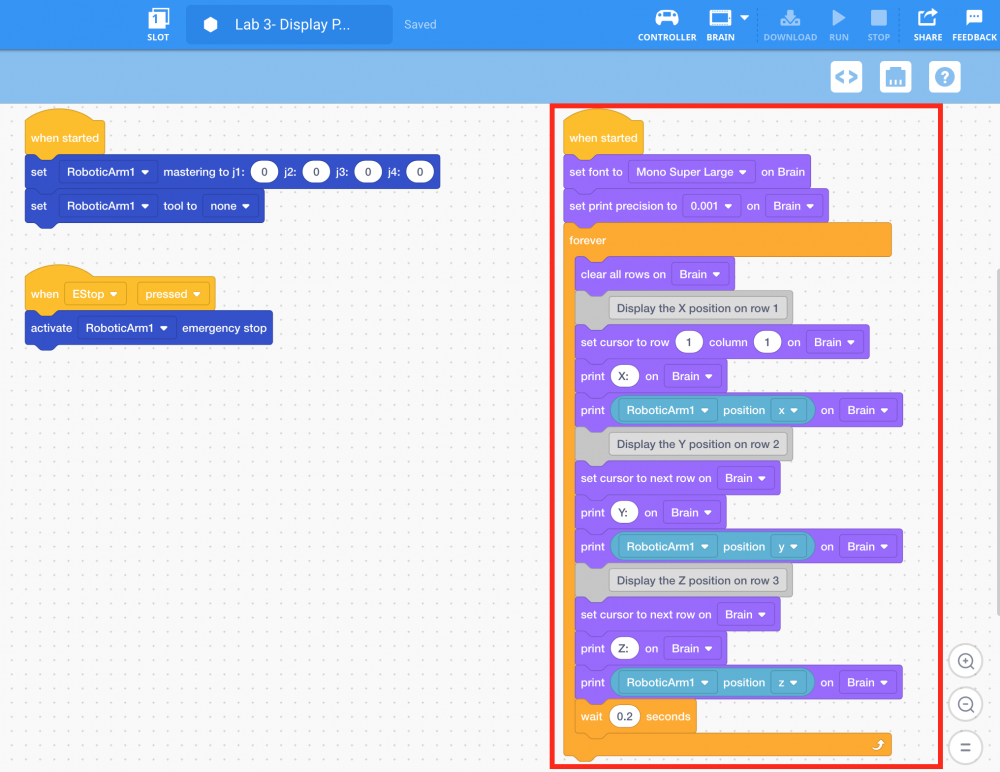Open the monitor console icon
1000x772 pixels.
(895, 77)
